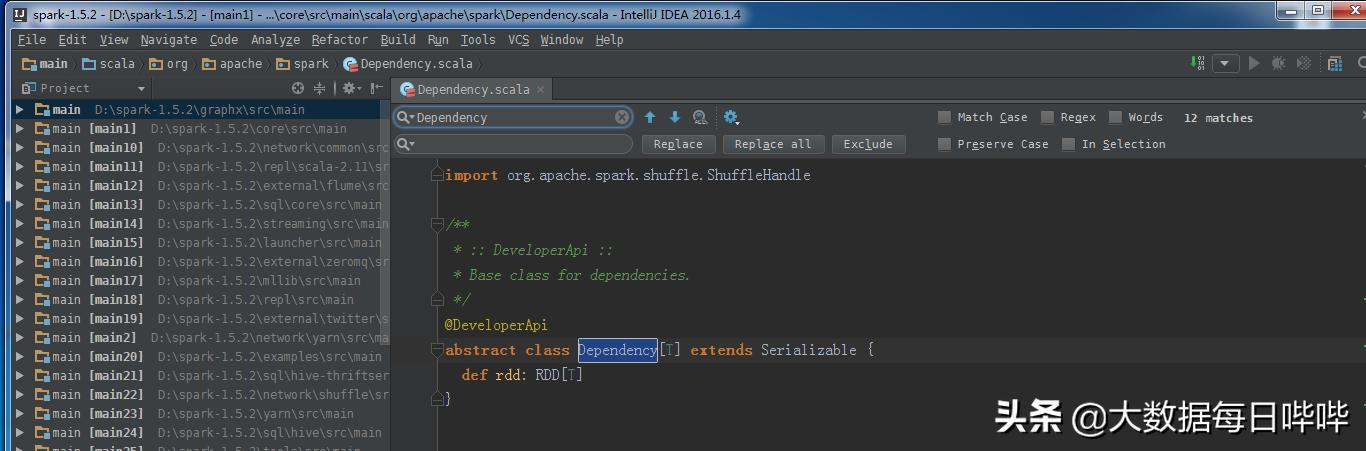Viewport: 1366px width, 451px height.
Task: Open the Project Structure icon
Action: pyautogui.click(x=1335, y=63)
